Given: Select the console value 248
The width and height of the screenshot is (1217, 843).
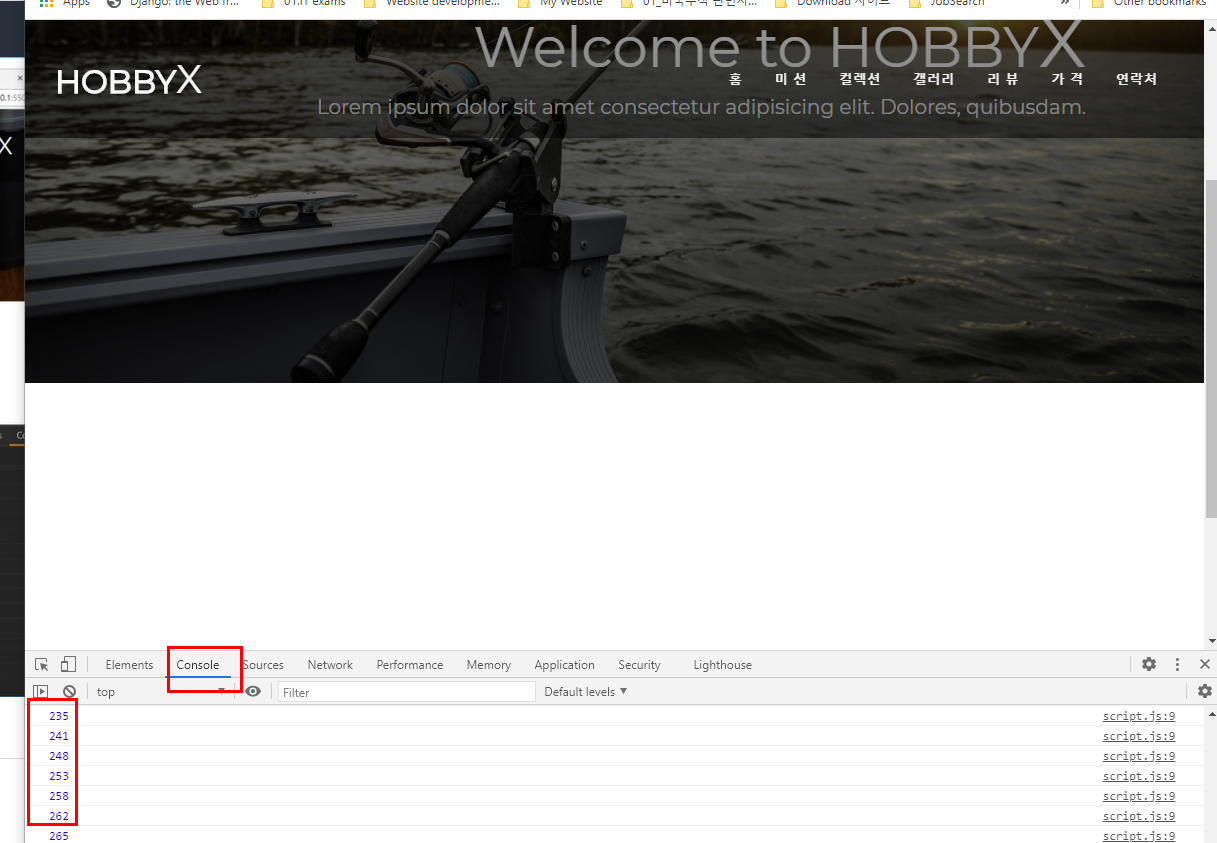Looking at the screenshot, I should point(58,756).
